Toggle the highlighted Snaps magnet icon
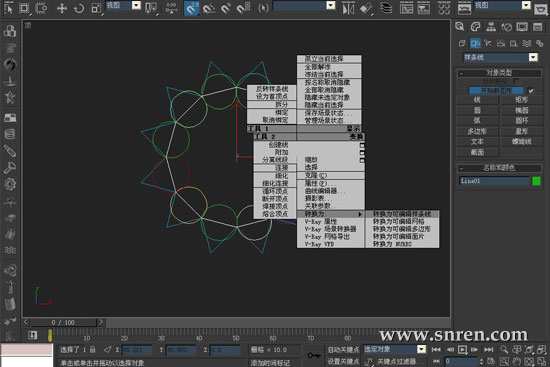The image size is (550, 367). point(192,8)
